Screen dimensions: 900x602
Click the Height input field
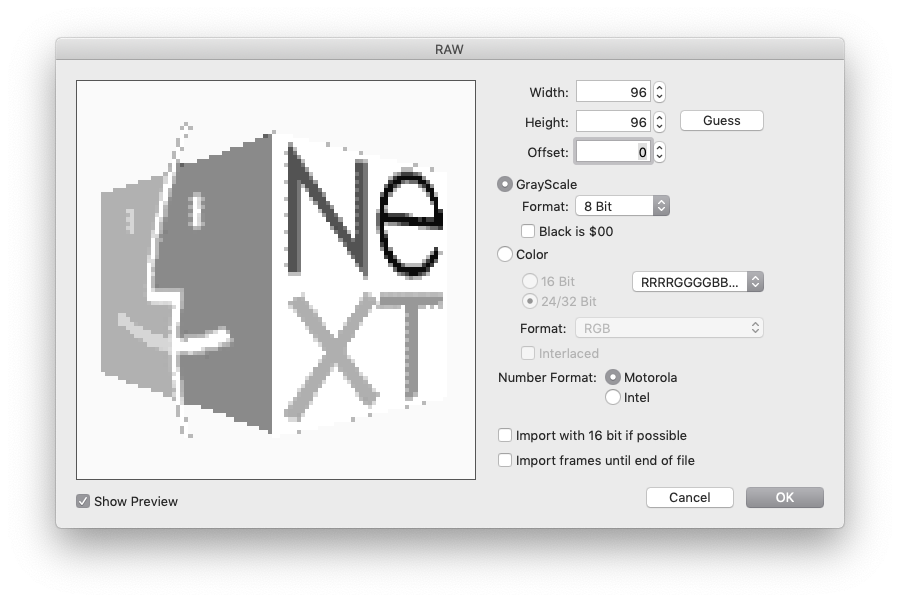tap(613, 122)
